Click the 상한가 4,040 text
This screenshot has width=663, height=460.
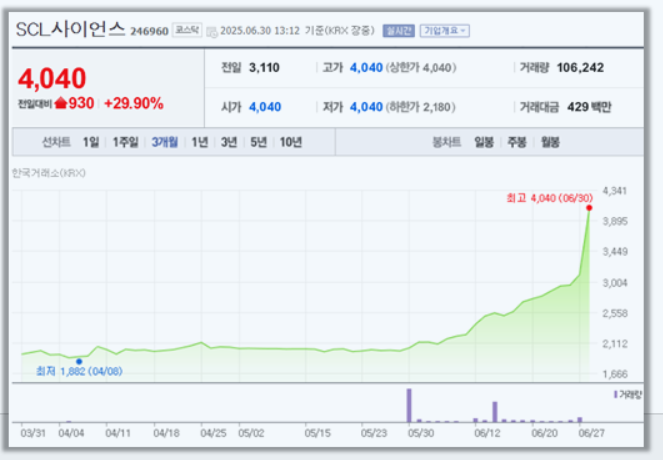coord(421,68)
